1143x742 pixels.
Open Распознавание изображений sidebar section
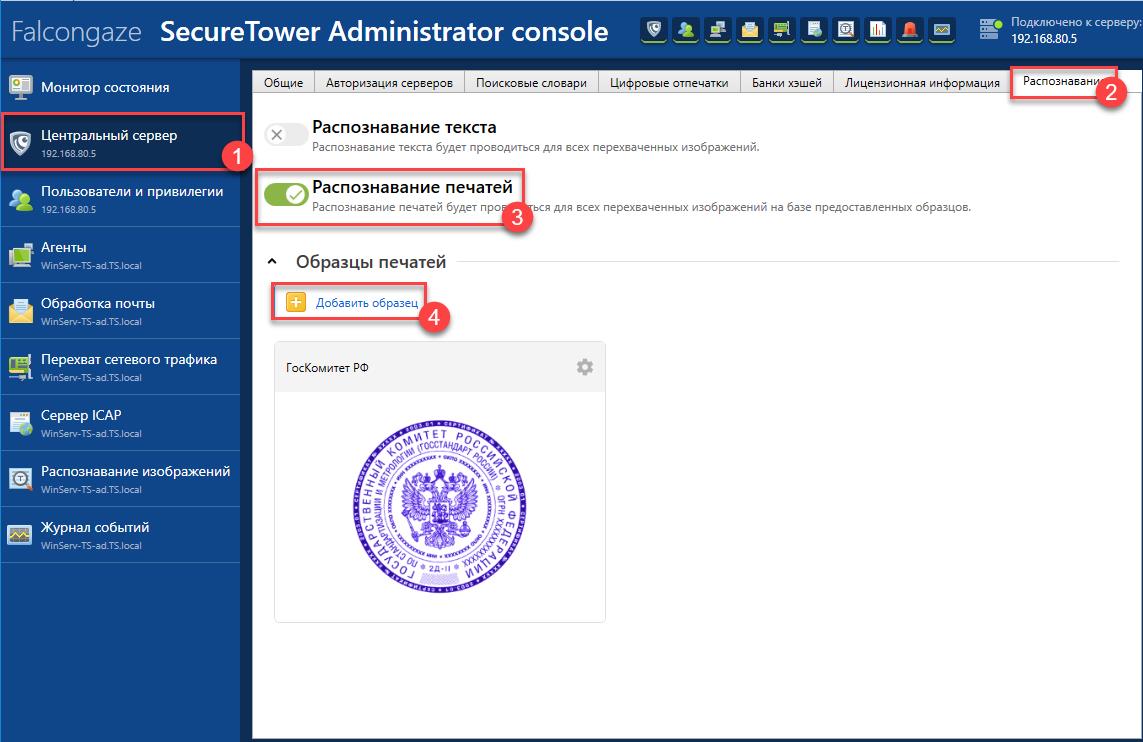120,479
